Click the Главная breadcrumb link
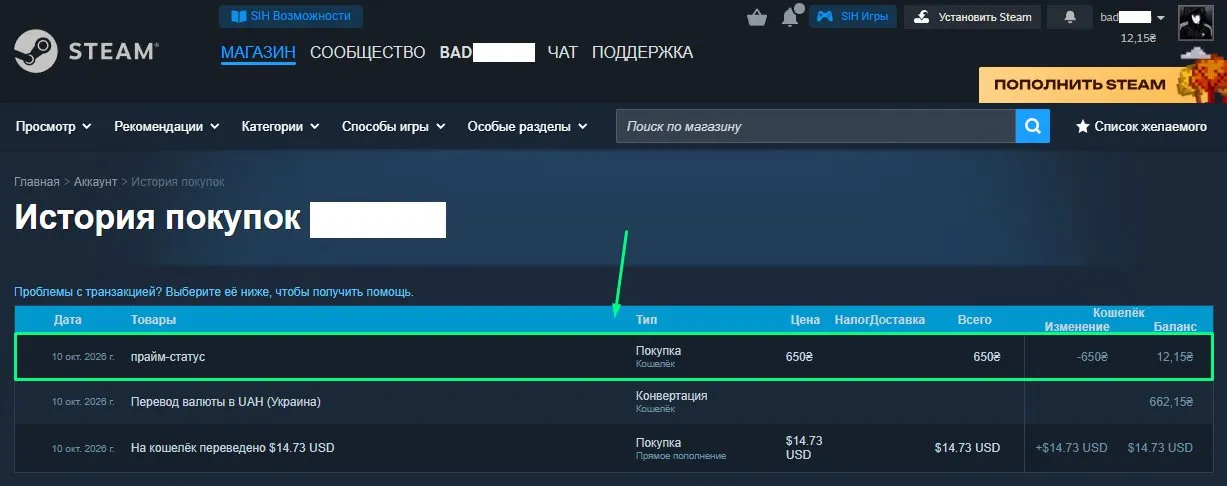Viewport: 1227px width, 486px height. click(x=37, y=182)
